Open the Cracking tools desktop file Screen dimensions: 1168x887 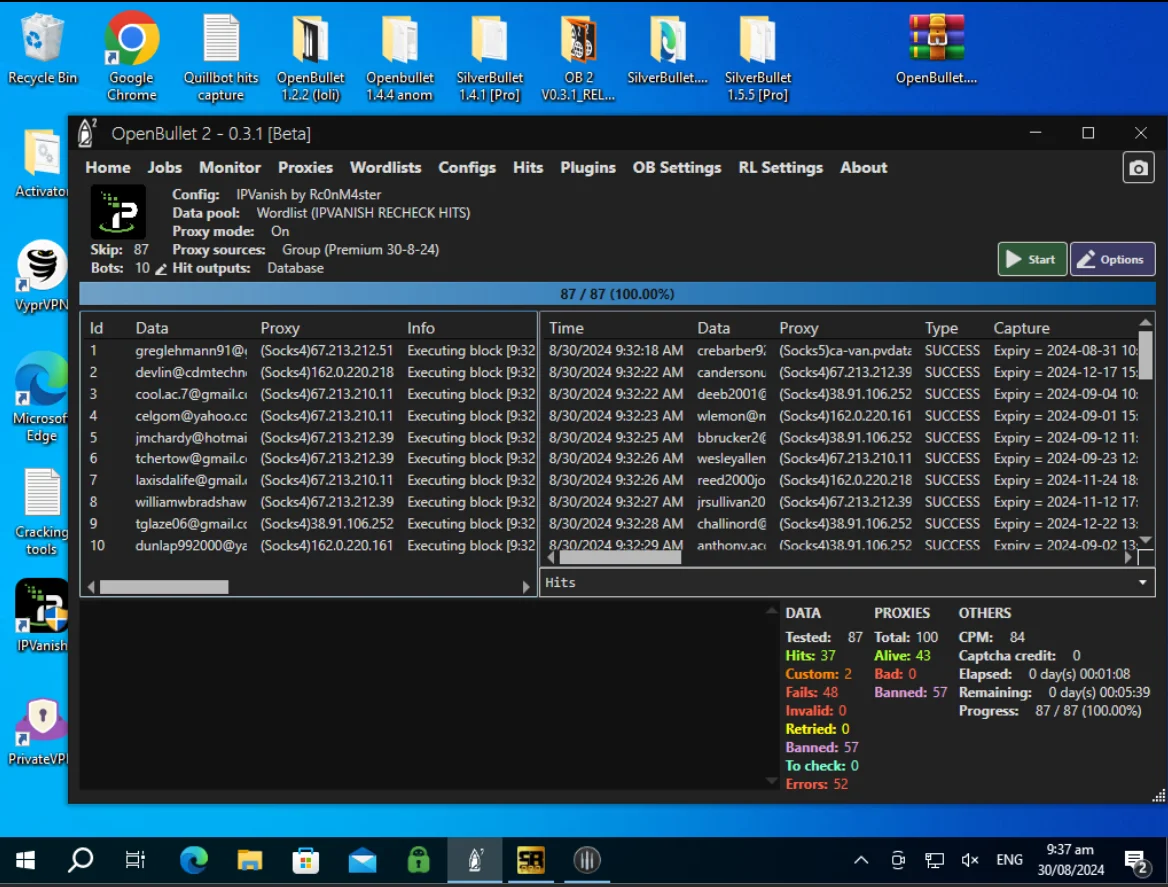(x=42, y=512)
